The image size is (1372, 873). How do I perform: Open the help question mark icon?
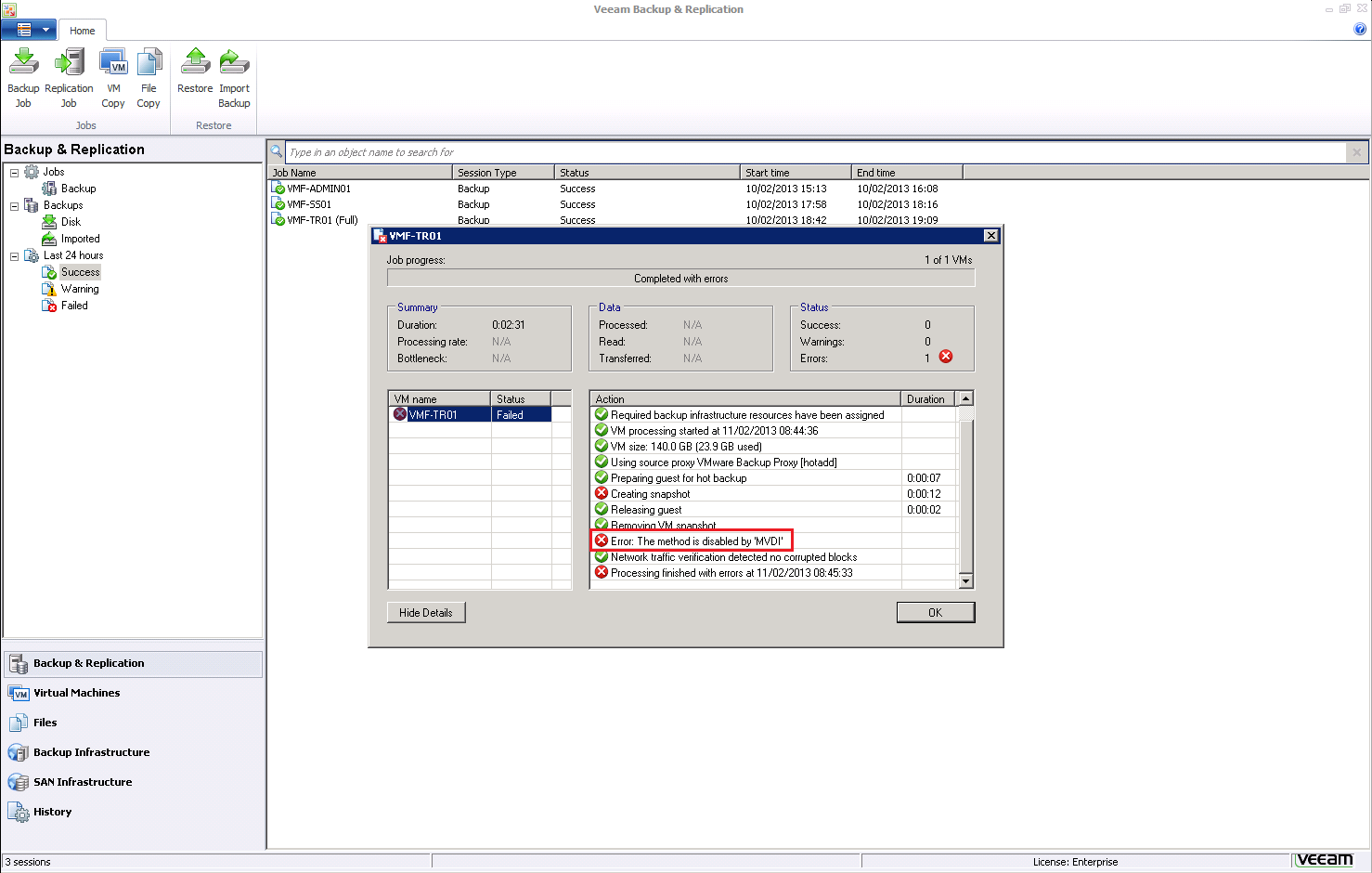[1360, 29]
